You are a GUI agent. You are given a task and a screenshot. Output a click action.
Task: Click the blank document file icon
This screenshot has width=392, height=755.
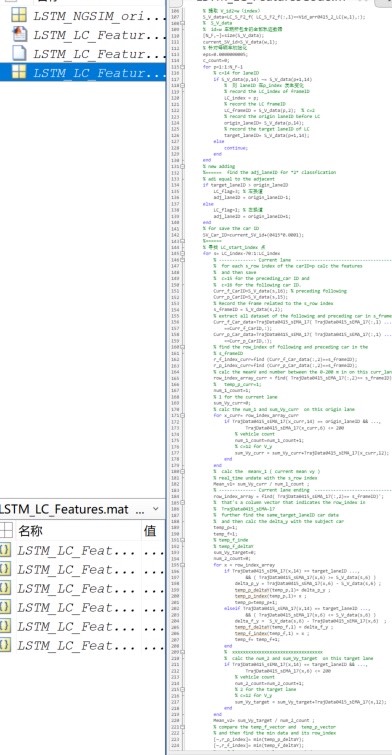pyautogui.click(x=19, y=53)
